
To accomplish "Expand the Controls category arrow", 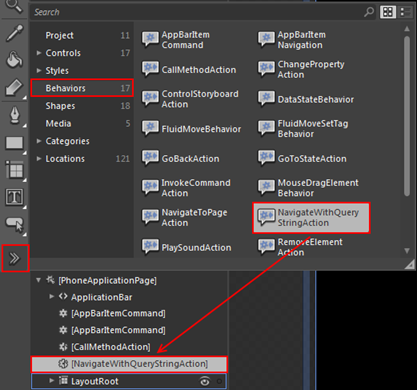I will pyautogui.click(x=39, y=53).
